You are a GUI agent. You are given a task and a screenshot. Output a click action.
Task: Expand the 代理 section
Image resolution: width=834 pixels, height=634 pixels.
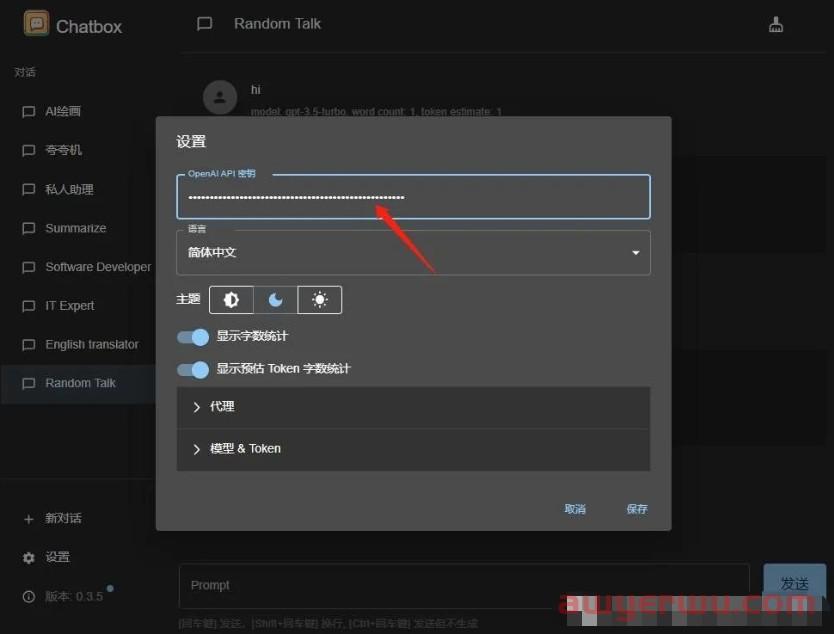[x=413, y=407]
